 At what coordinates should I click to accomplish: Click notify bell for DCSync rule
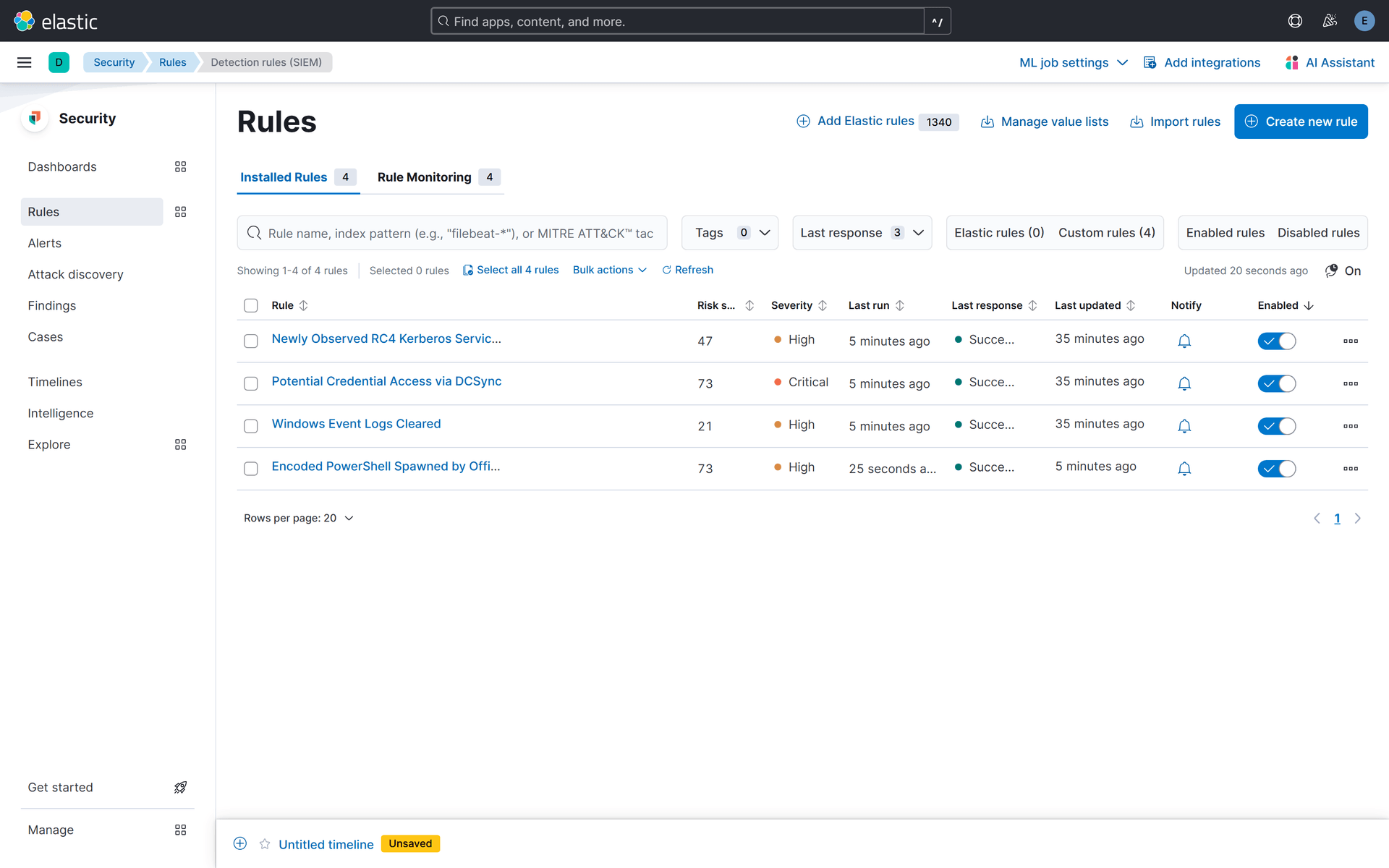[x=1184, y=383]
